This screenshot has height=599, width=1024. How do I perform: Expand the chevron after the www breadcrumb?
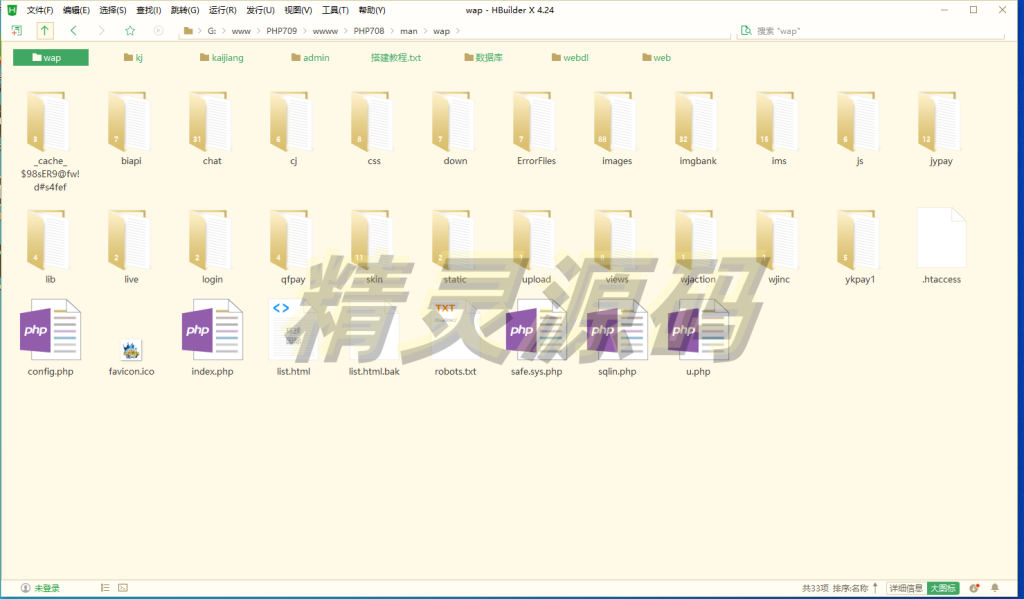[x=258, y=31]
